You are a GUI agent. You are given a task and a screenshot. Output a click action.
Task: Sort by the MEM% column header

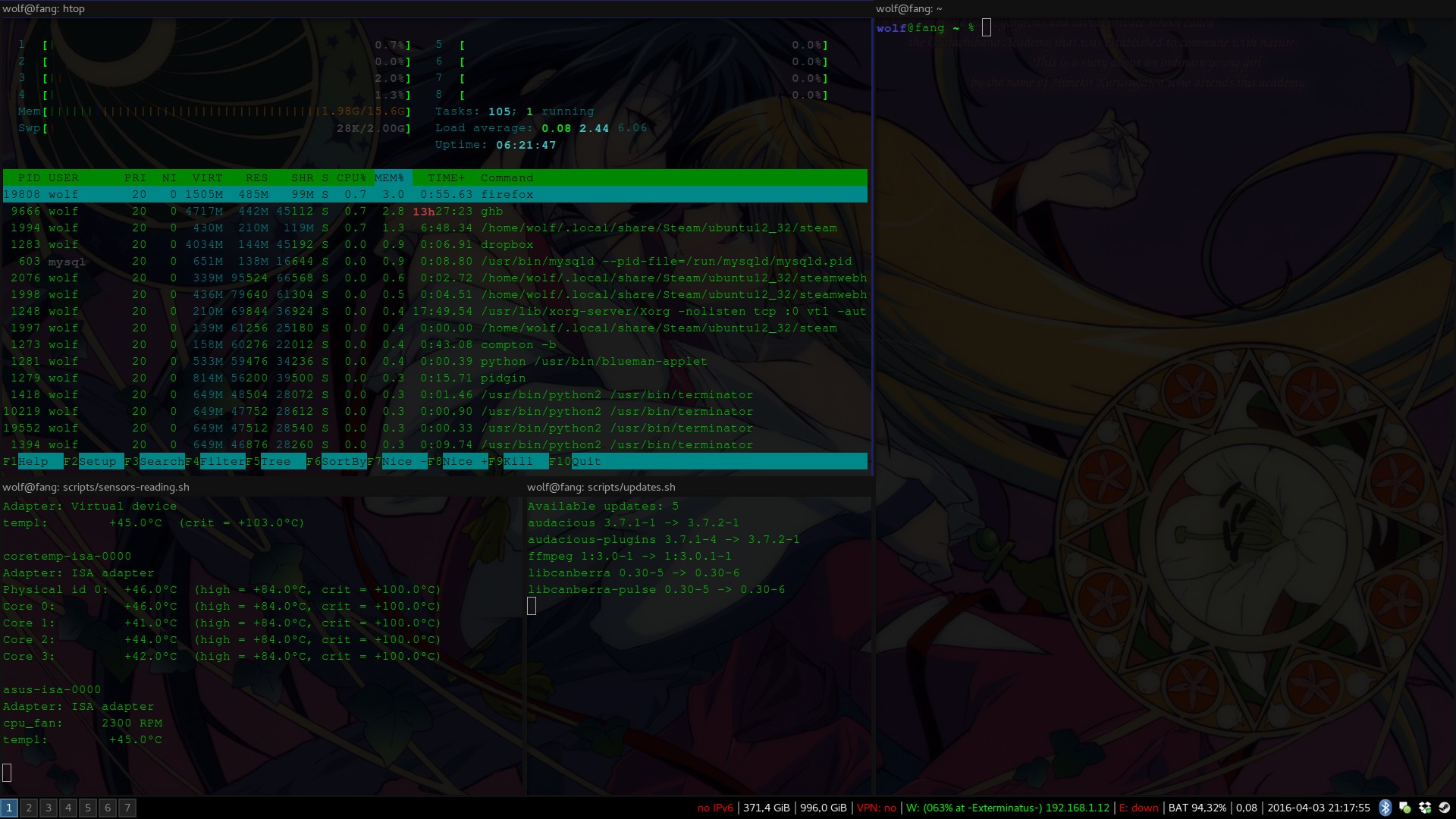pos(390,177)
